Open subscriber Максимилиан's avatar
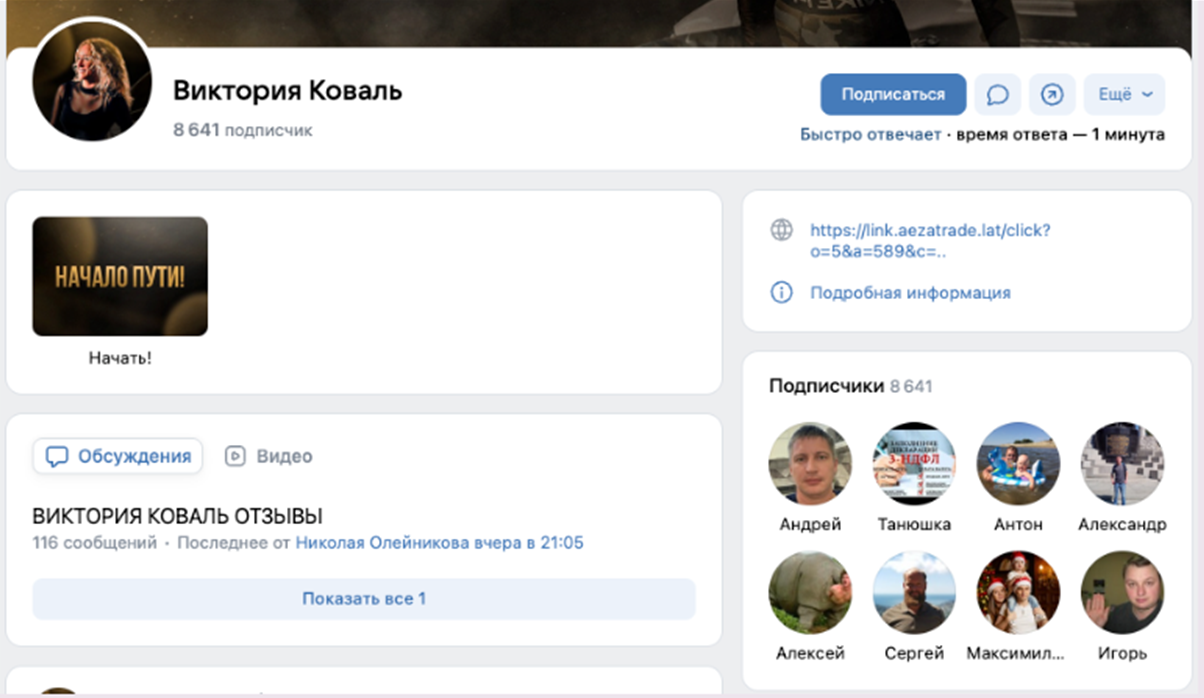Image resolution: width=1204 pixels, height=698 pixels. [x=1018, y=592]
